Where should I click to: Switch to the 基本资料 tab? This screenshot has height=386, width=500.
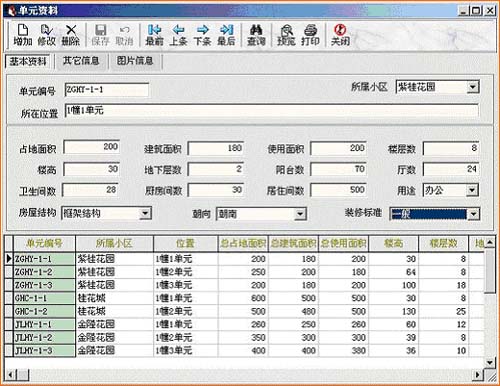point(28,61)
